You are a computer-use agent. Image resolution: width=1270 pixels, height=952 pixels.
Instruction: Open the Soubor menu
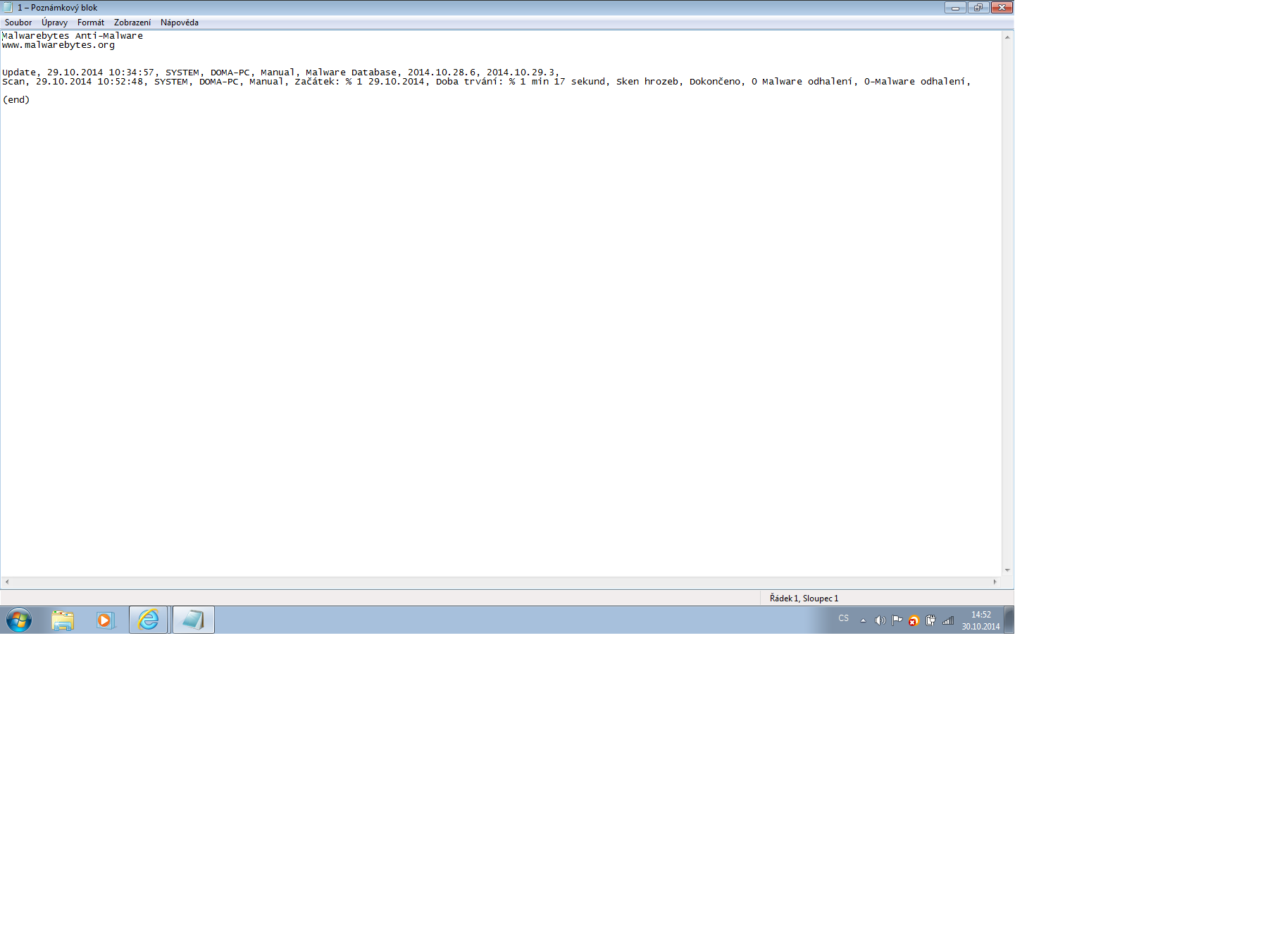pos(18,23)
